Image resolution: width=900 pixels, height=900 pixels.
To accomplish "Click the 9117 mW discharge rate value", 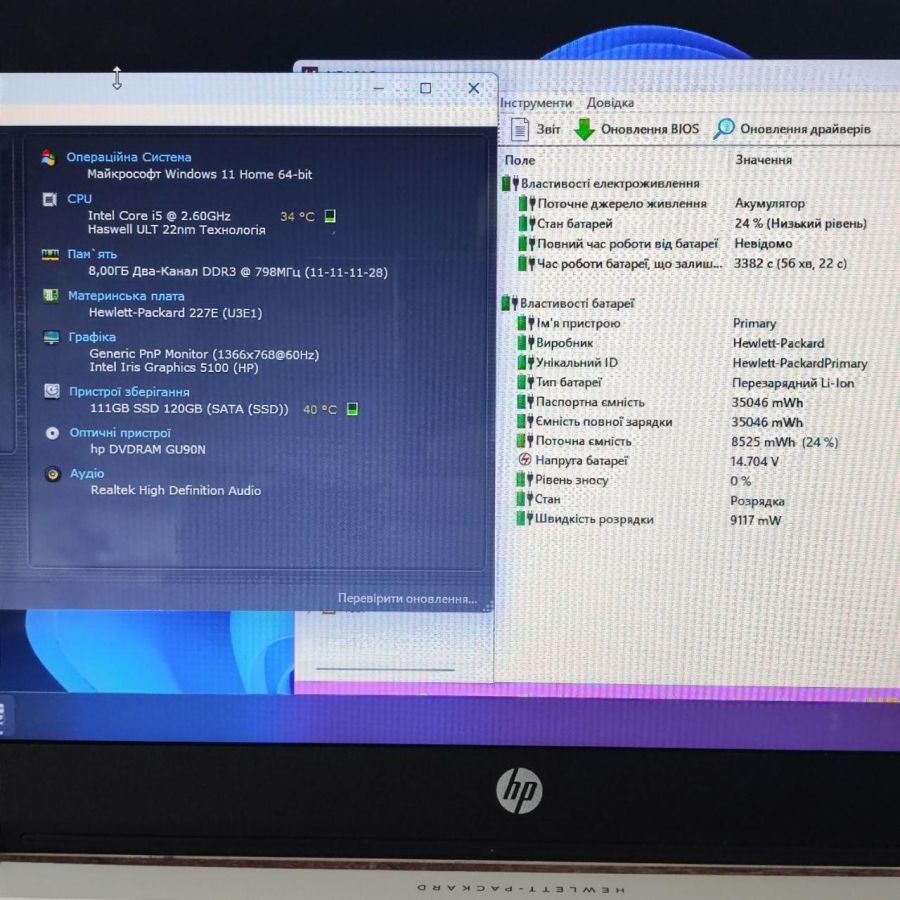I will (x=755, y=520).
